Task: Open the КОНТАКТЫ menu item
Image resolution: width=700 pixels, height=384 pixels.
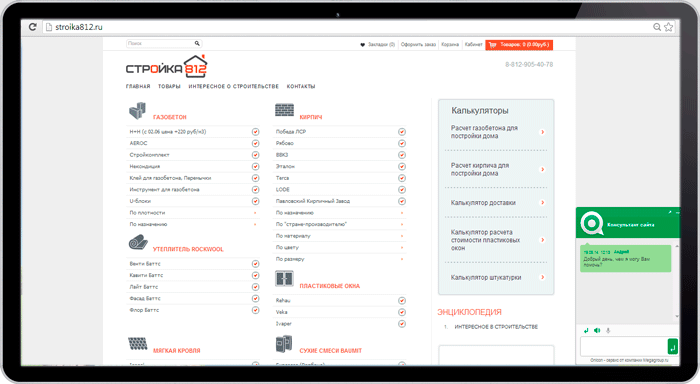Action: 301,86
